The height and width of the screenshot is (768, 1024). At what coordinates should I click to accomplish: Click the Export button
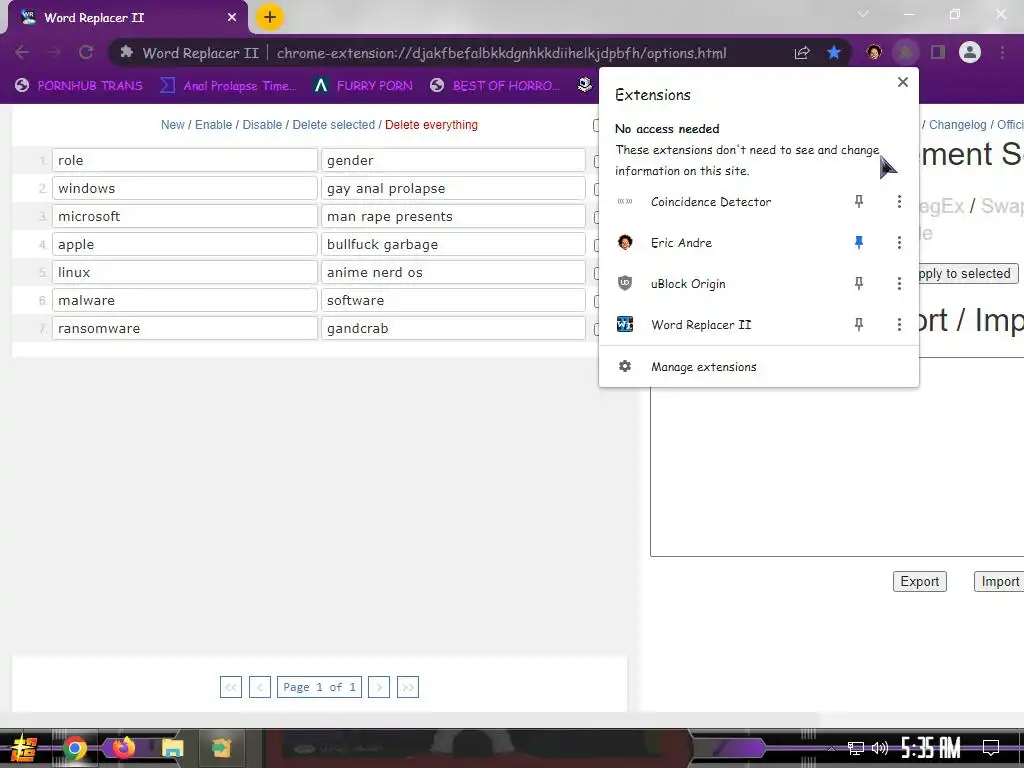click(920, 581)
